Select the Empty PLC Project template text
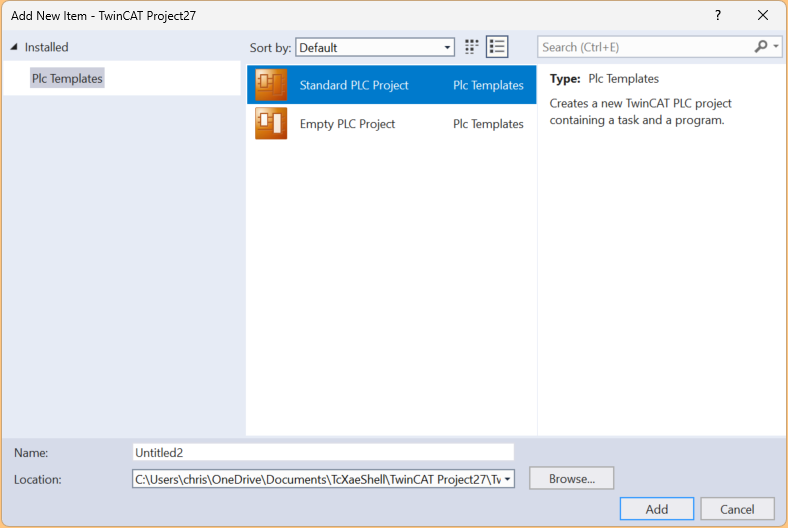The height and width of the screenshot is (528, 788). (x=347, y=124)
